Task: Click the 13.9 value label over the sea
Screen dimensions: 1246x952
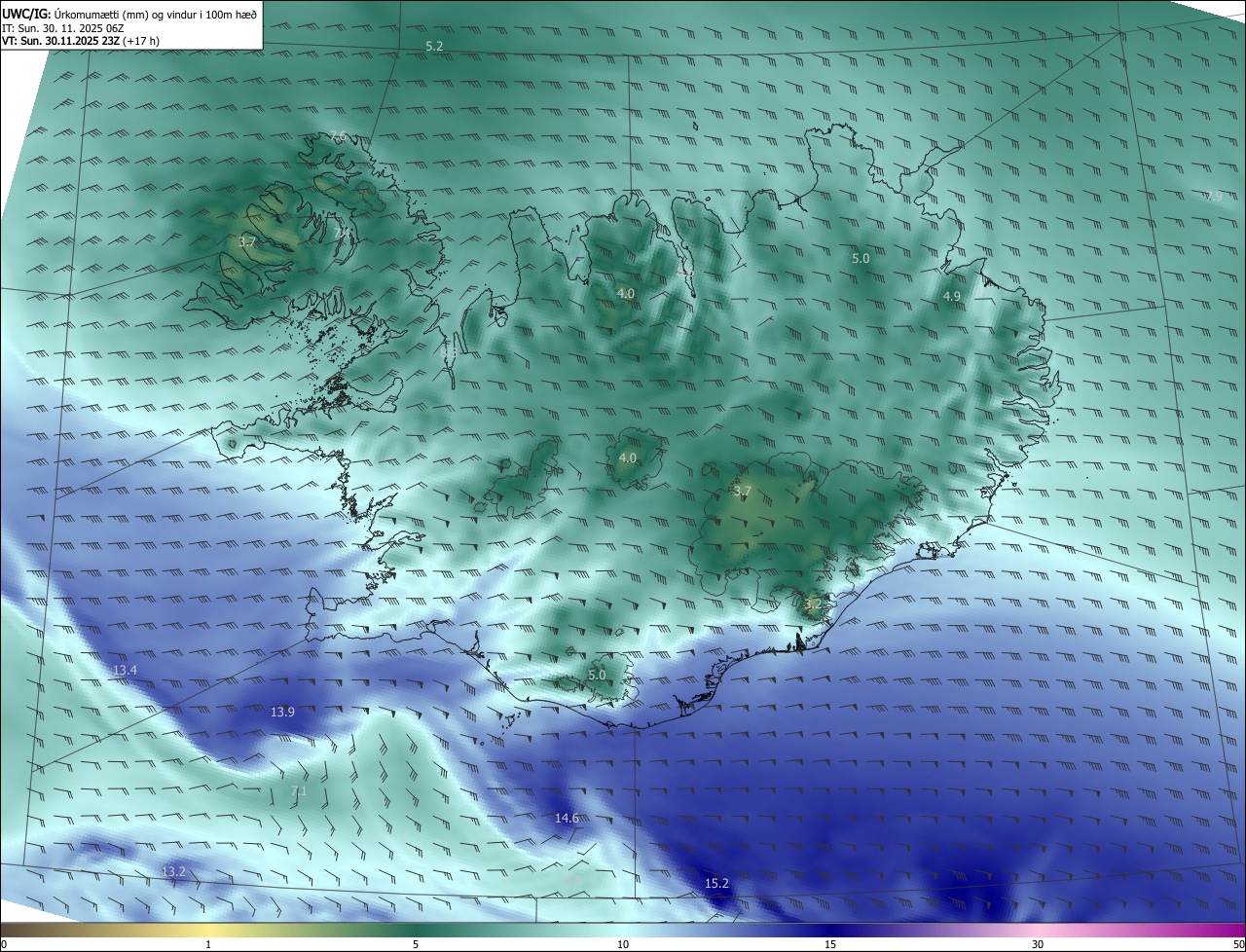Action: tap(282, 713)
